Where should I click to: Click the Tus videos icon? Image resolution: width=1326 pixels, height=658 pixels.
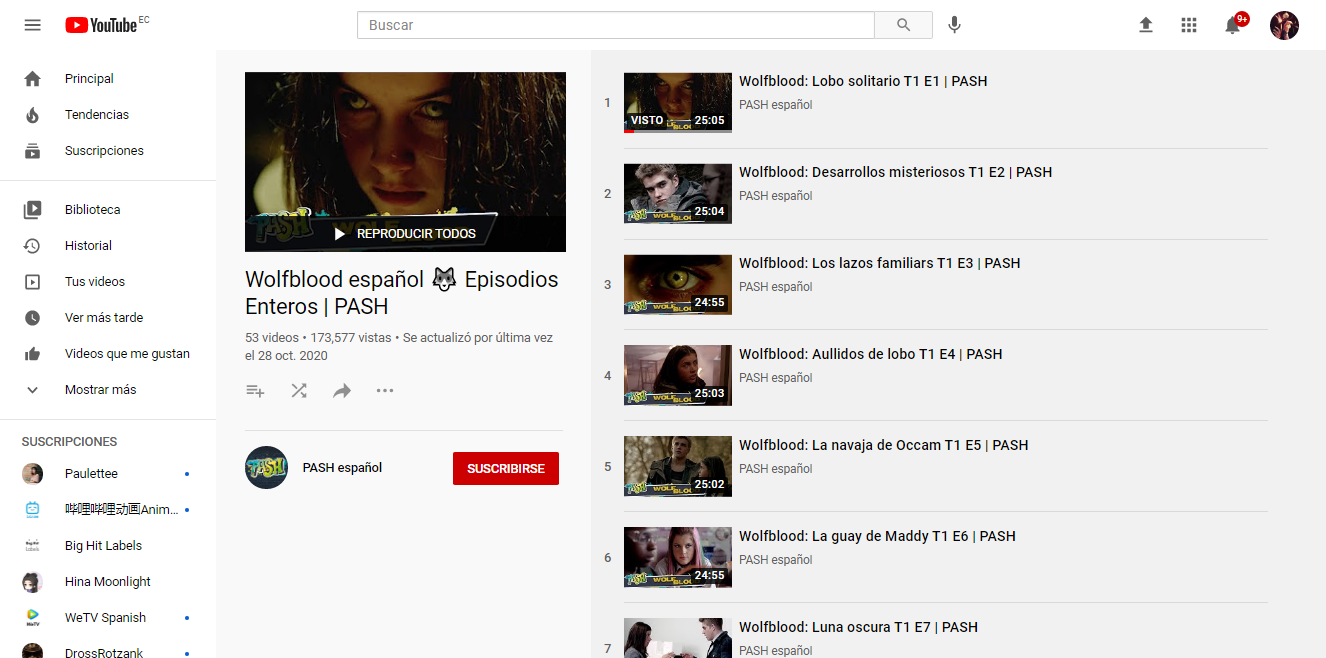coord(33,282)
